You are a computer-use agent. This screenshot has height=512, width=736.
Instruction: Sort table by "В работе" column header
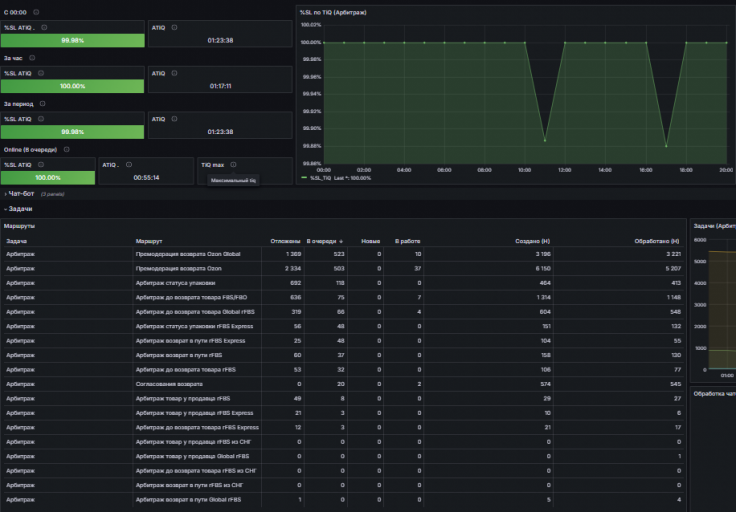pyautogui.click(x=407, y=241)
